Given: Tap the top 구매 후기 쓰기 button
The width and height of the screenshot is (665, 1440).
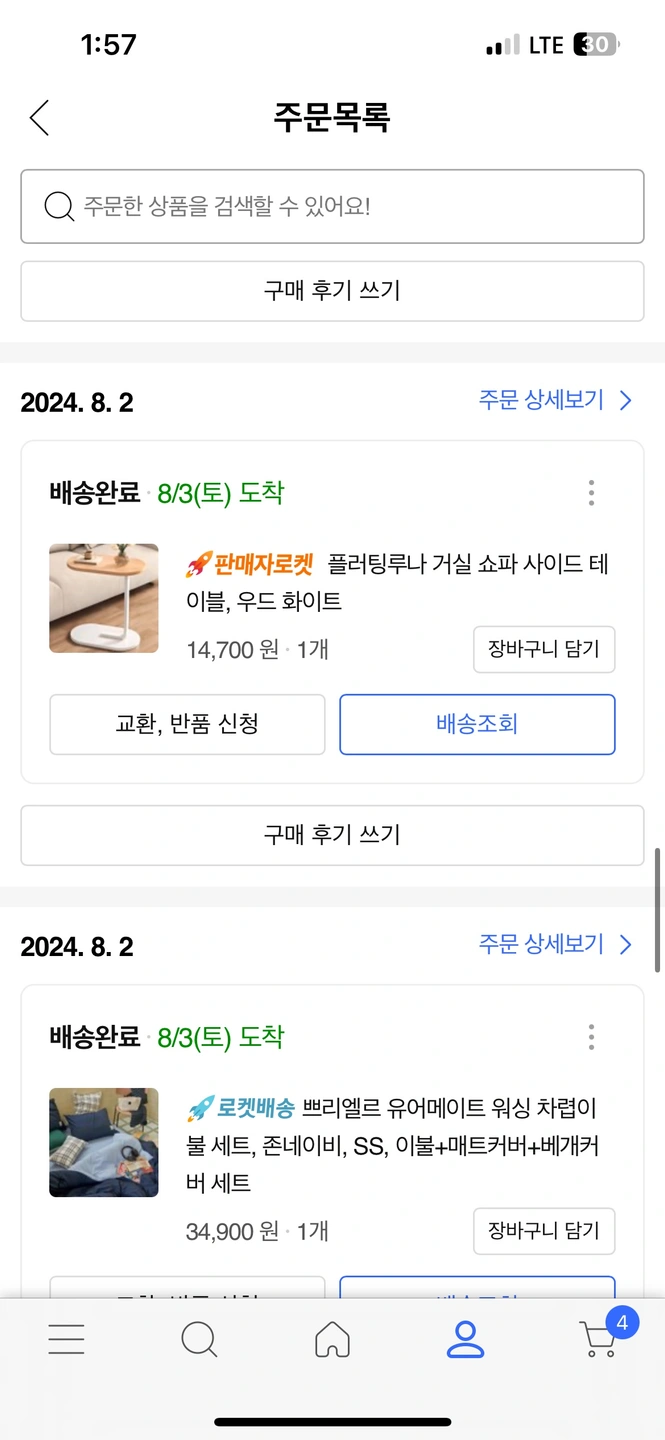Looking at the screenshot, I should [x=332, y=291].
